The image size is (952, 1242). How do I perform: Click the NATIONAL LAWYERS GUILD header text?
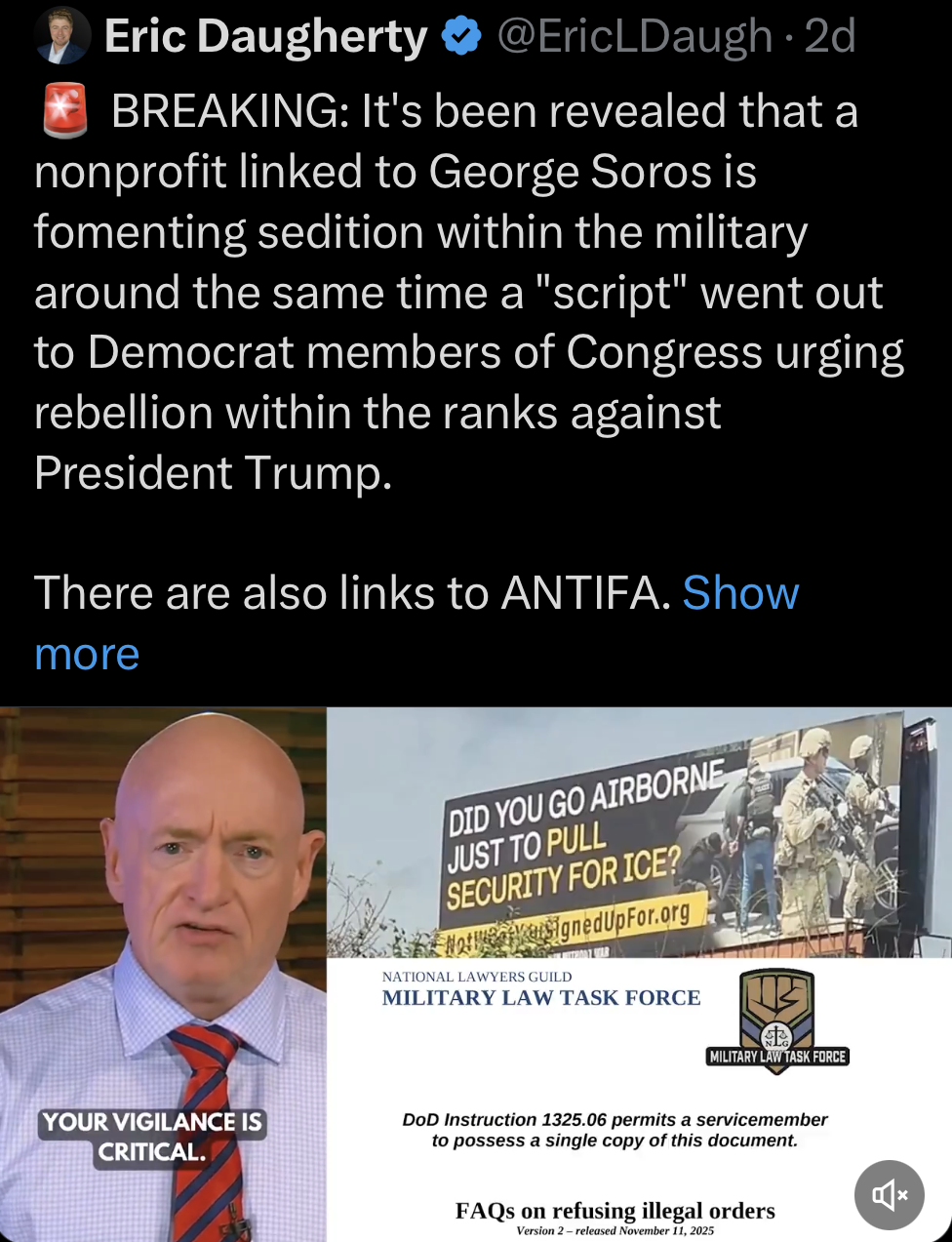[x=477, y=977]
